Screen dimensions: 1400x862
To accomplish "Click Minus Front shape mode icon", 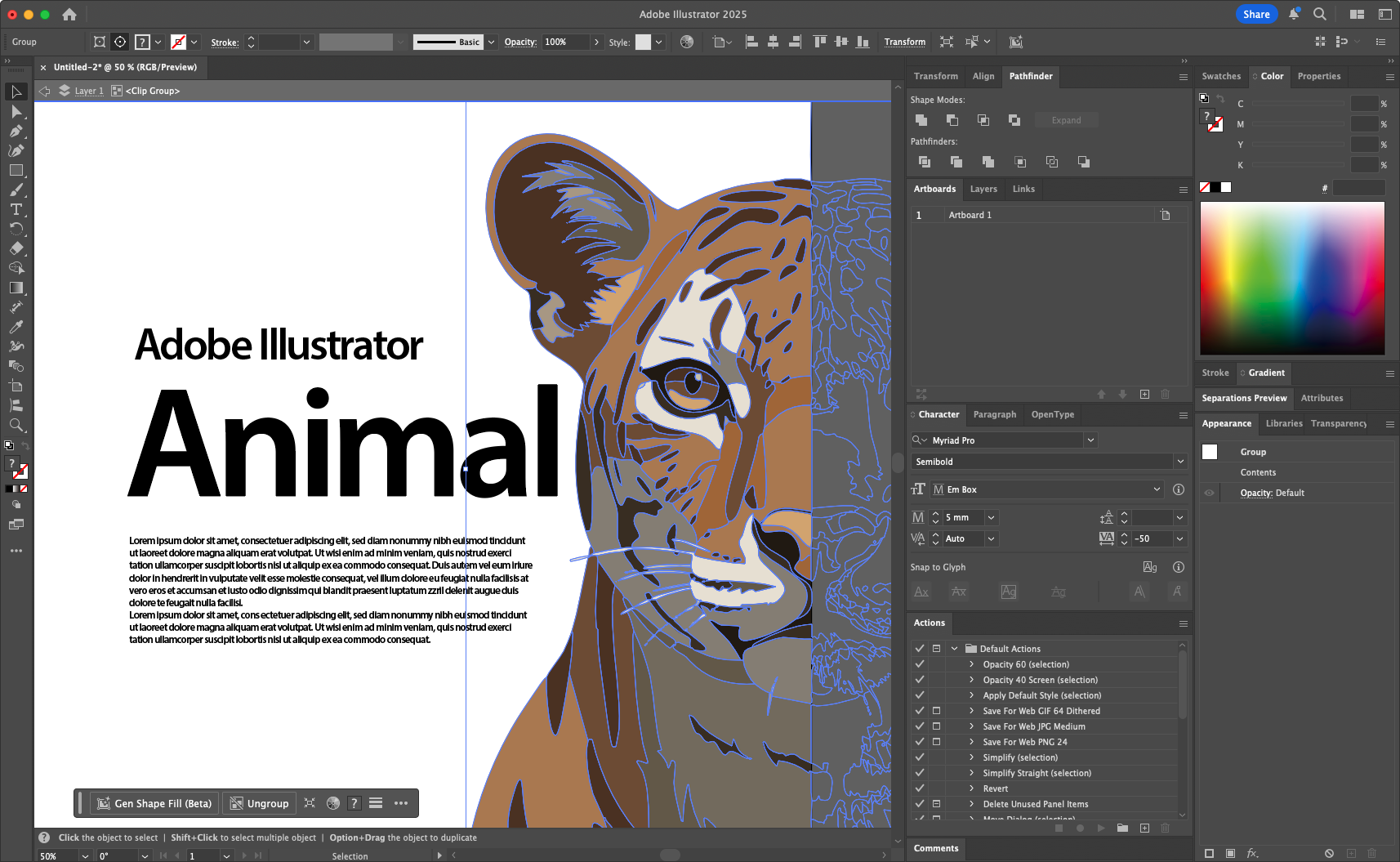I will 952,120.
